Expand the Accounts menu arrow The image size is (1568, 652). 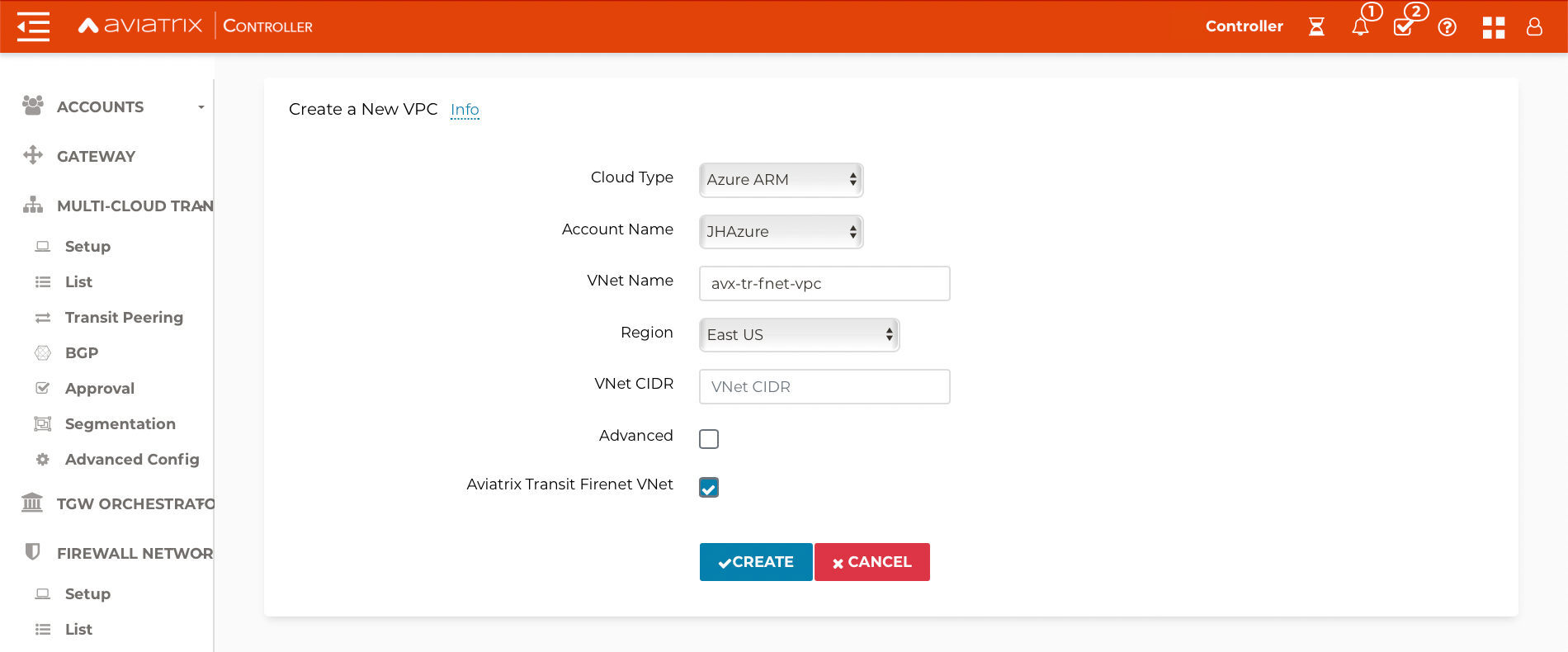pos(201,107)
